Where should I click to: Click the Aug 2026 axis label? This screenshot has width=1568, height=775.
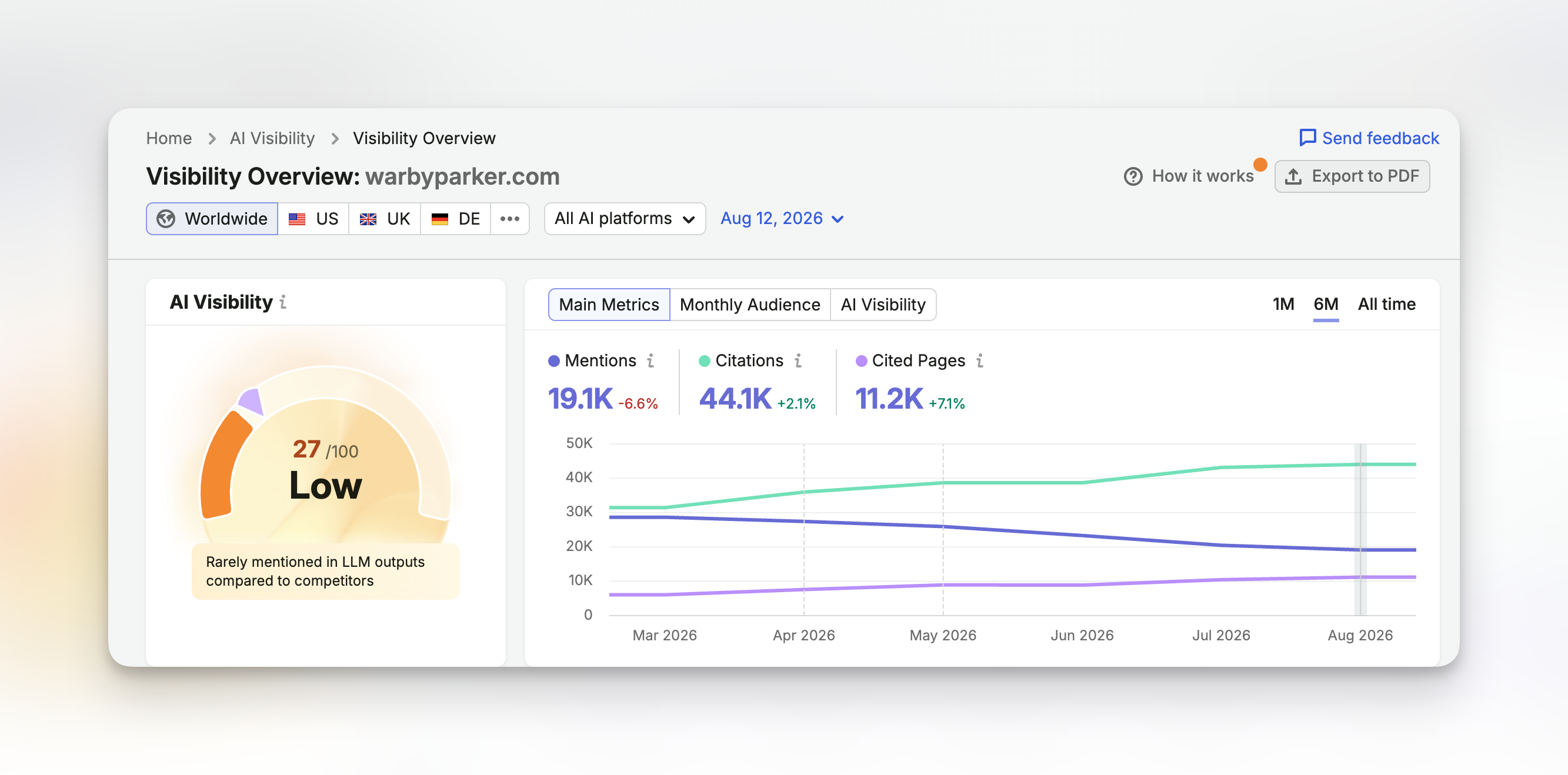[1360, 636]
